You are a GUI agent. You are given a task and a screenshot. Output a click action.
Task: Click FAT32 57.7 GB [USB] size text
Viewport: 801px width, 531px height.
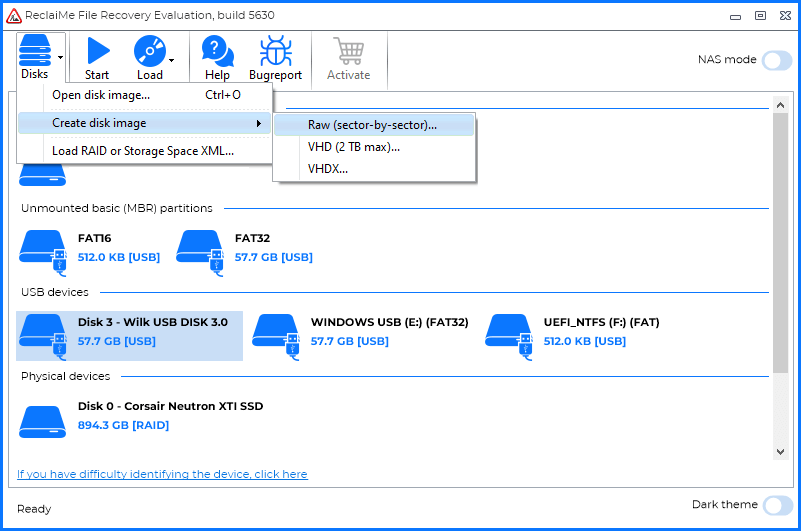pos(274,257)
